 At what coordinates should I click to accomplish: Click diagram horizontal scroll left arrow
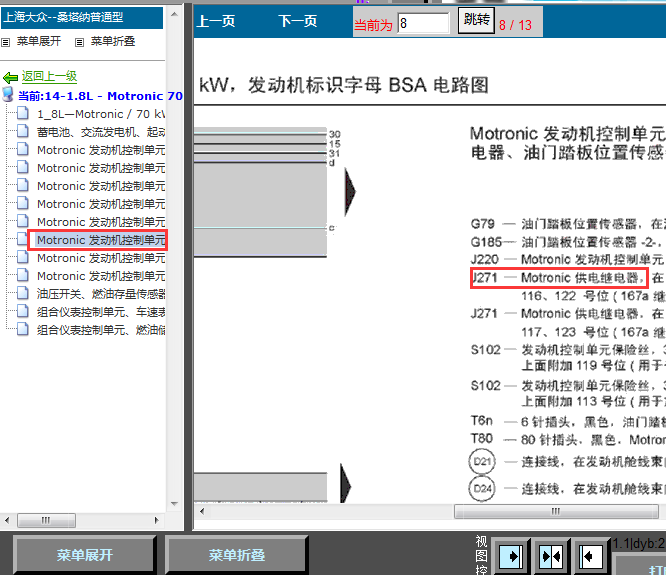202,511
